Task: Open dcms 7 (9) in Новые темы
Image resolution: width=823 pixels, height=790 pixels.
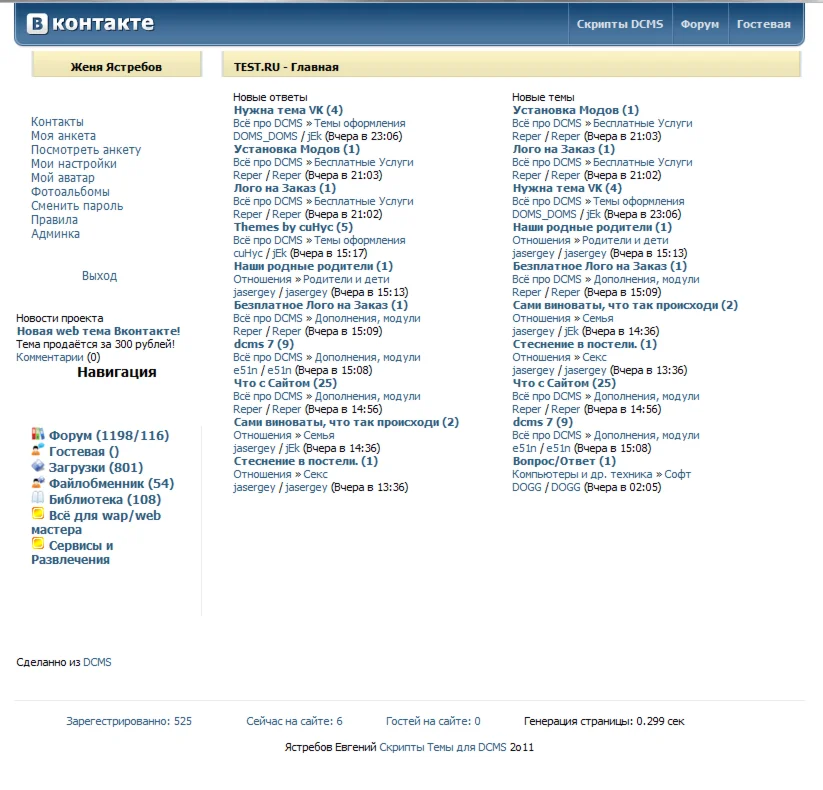Action: [x=543, y=422]
